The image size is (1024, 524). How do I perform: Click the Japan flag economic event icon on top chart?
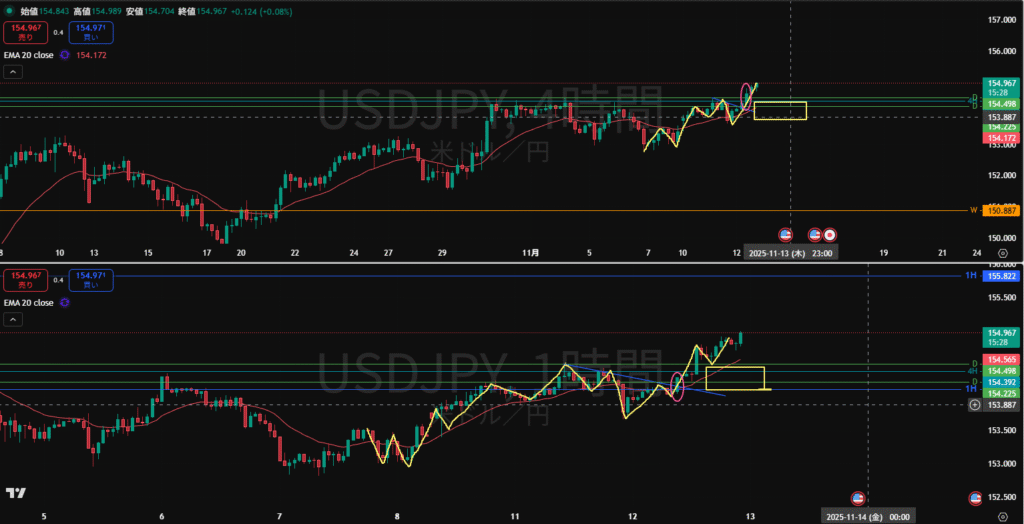[830, 234]
